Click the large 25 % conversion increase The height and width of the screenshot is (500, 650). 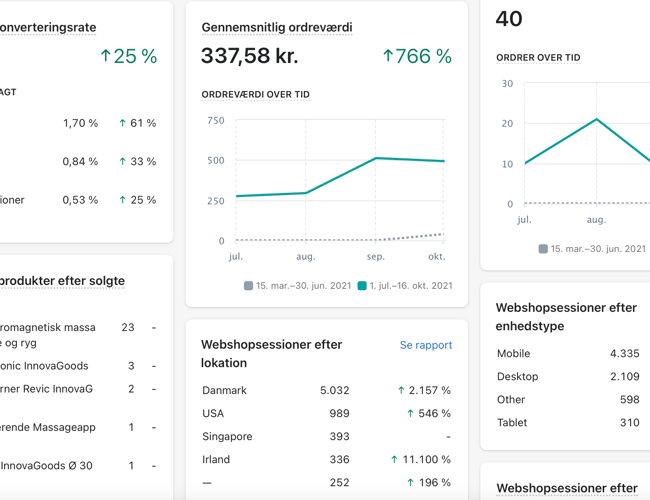[129, 56]
